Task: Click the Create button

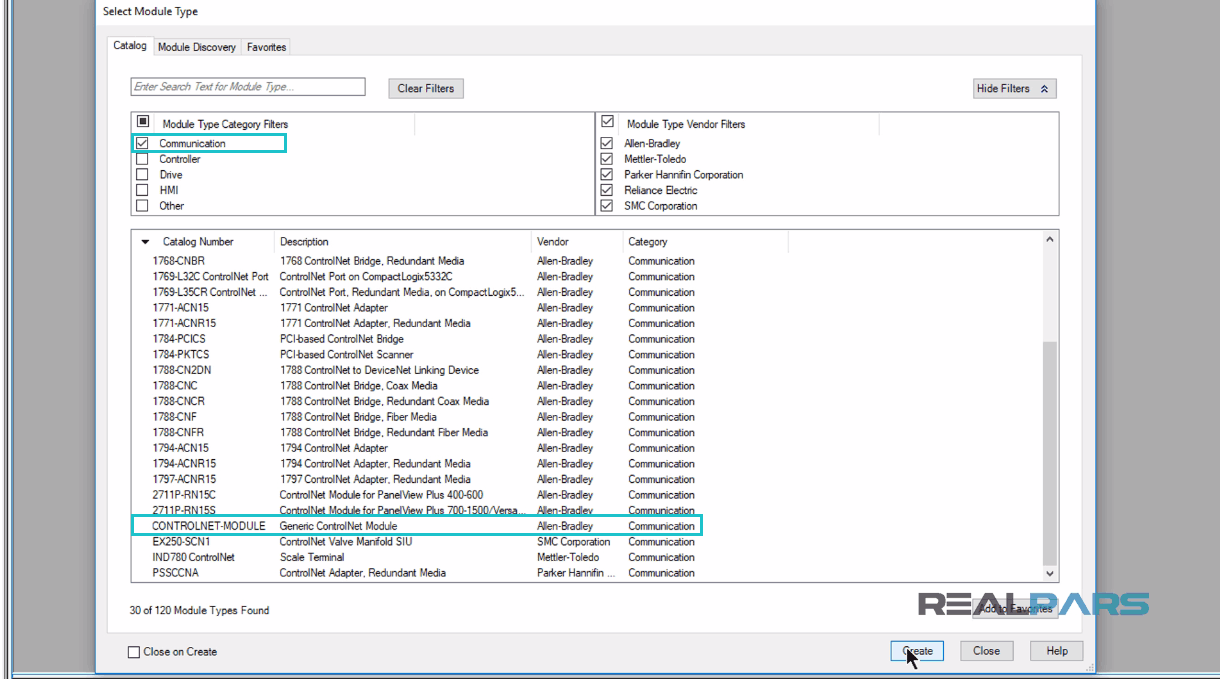Action: 917,651
